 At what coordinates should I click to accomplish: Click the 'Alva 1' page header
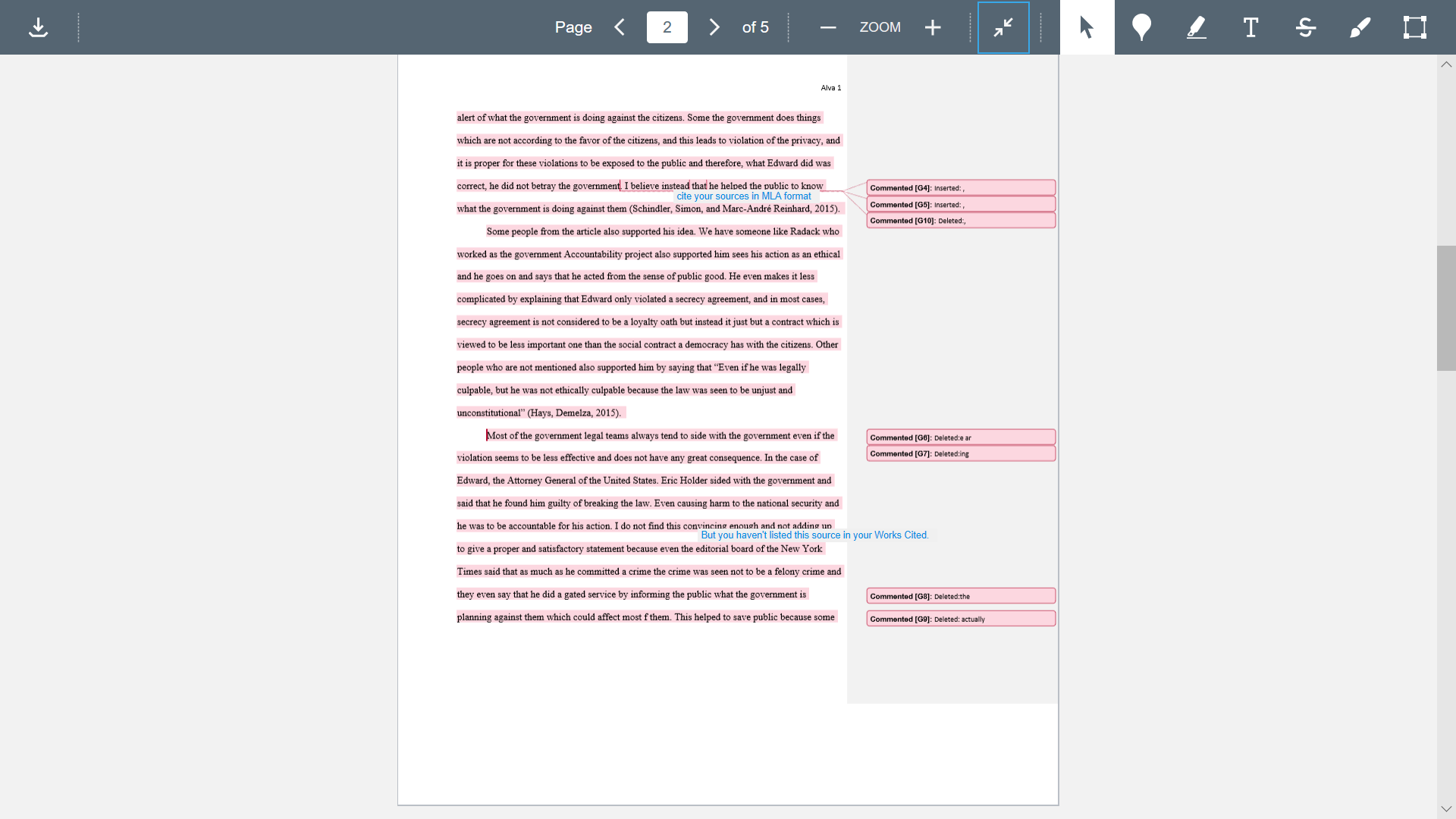[x=830, y=88]
